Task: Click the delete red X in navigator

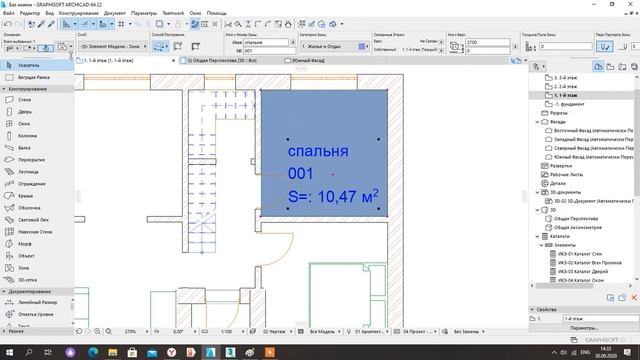Action: tap(634, 298)
